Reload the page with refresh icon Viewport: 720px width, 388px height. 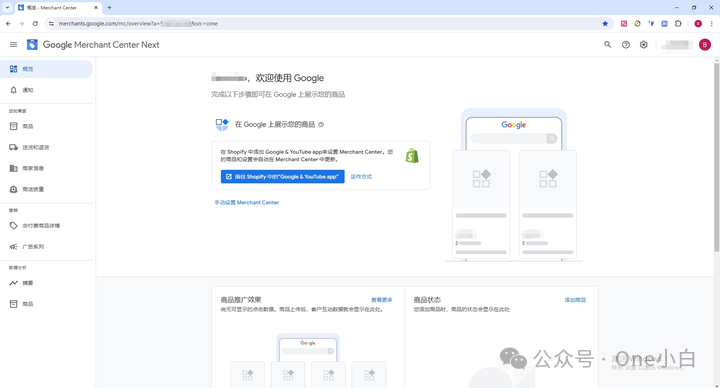tap(35, 23)
